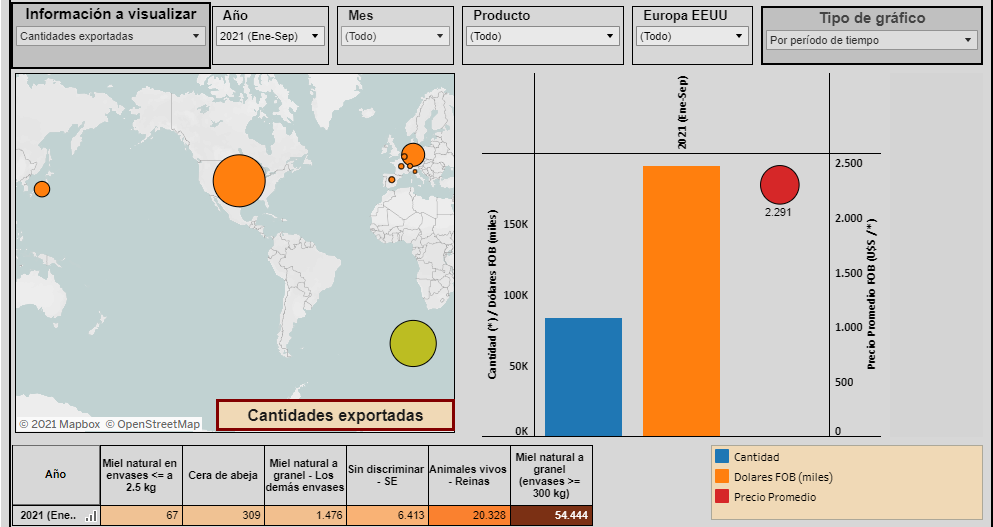Expand the Producto filter dropdown
Image resolution: width=993 pixels, height=527 pixels.
(543, 37)
